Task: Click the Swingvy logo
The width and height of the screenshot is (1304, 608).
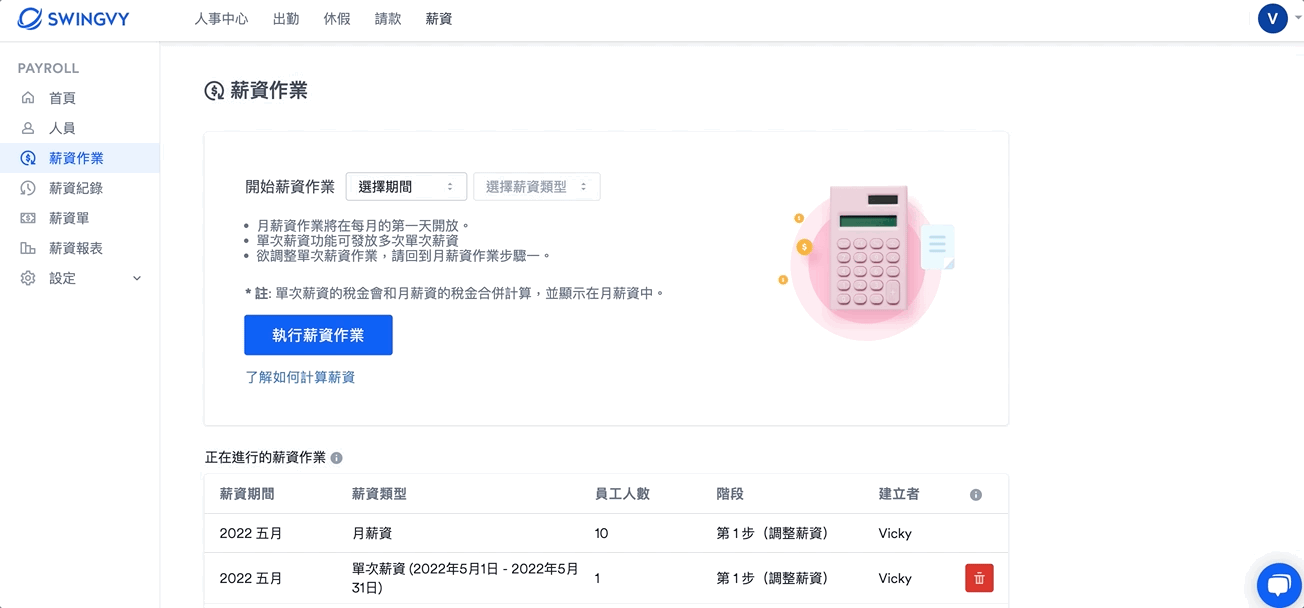Action: tap(73, 19)
